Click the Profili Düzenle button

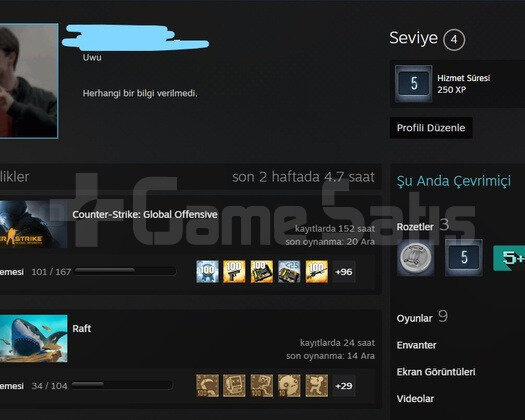431,128
